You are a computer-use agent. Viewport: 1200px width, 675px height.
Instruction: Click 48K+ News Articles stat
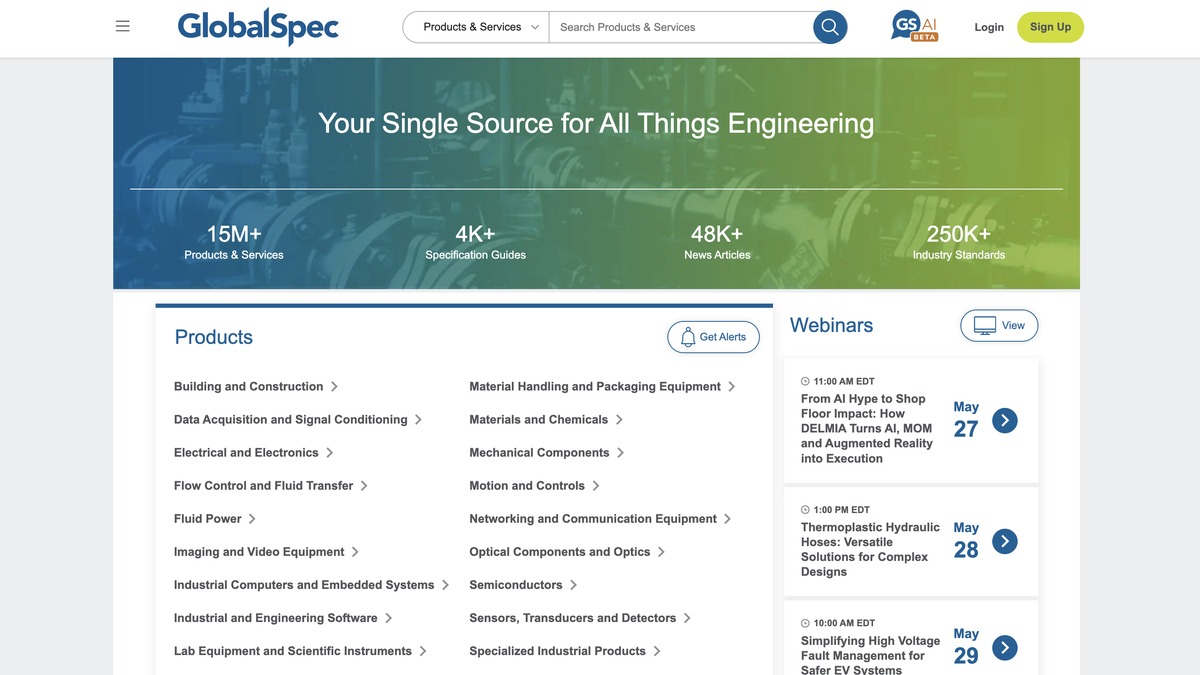pyautogui.click(x=717, y=242)
